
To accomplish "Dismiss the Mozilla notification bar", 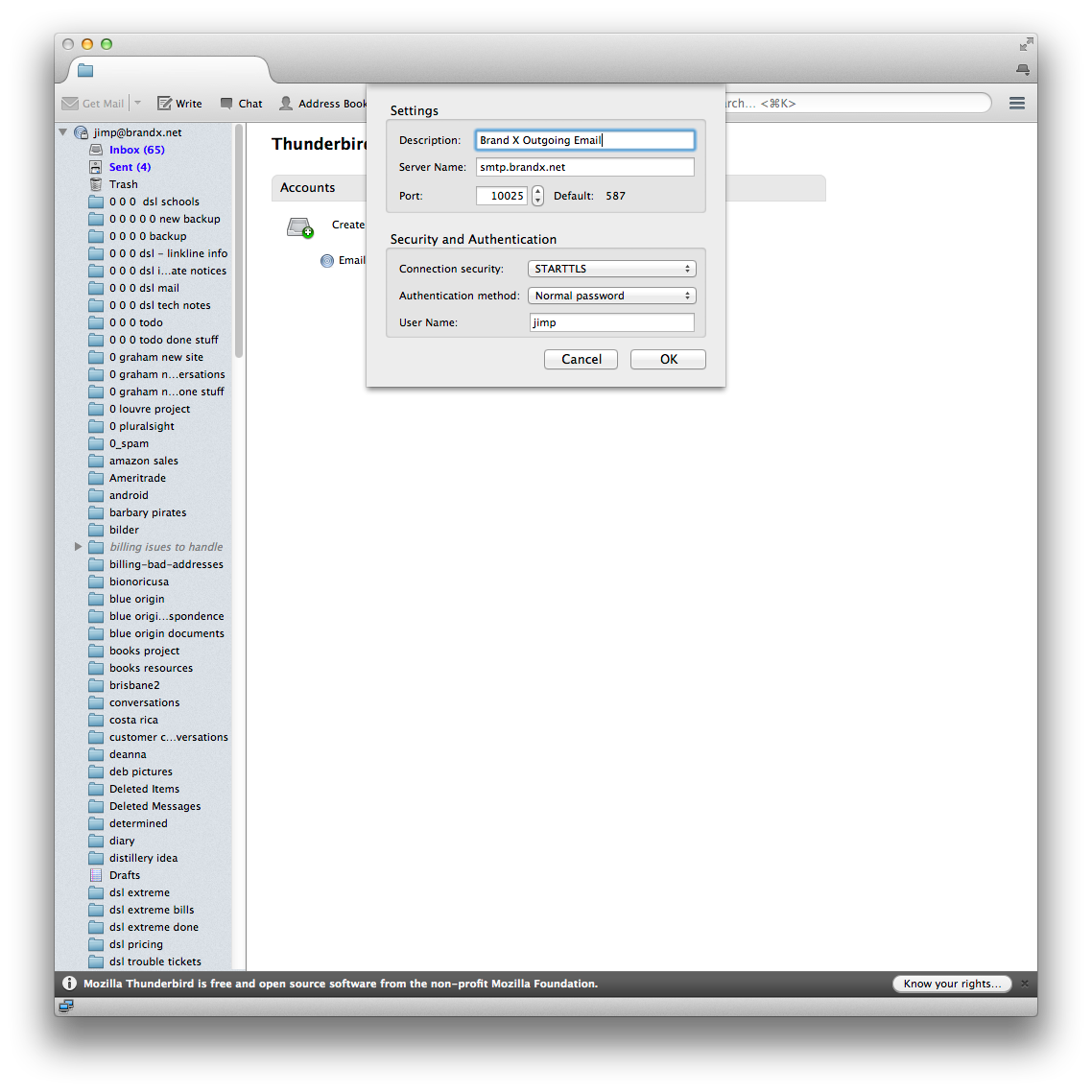I will [x=1025, y=984].
